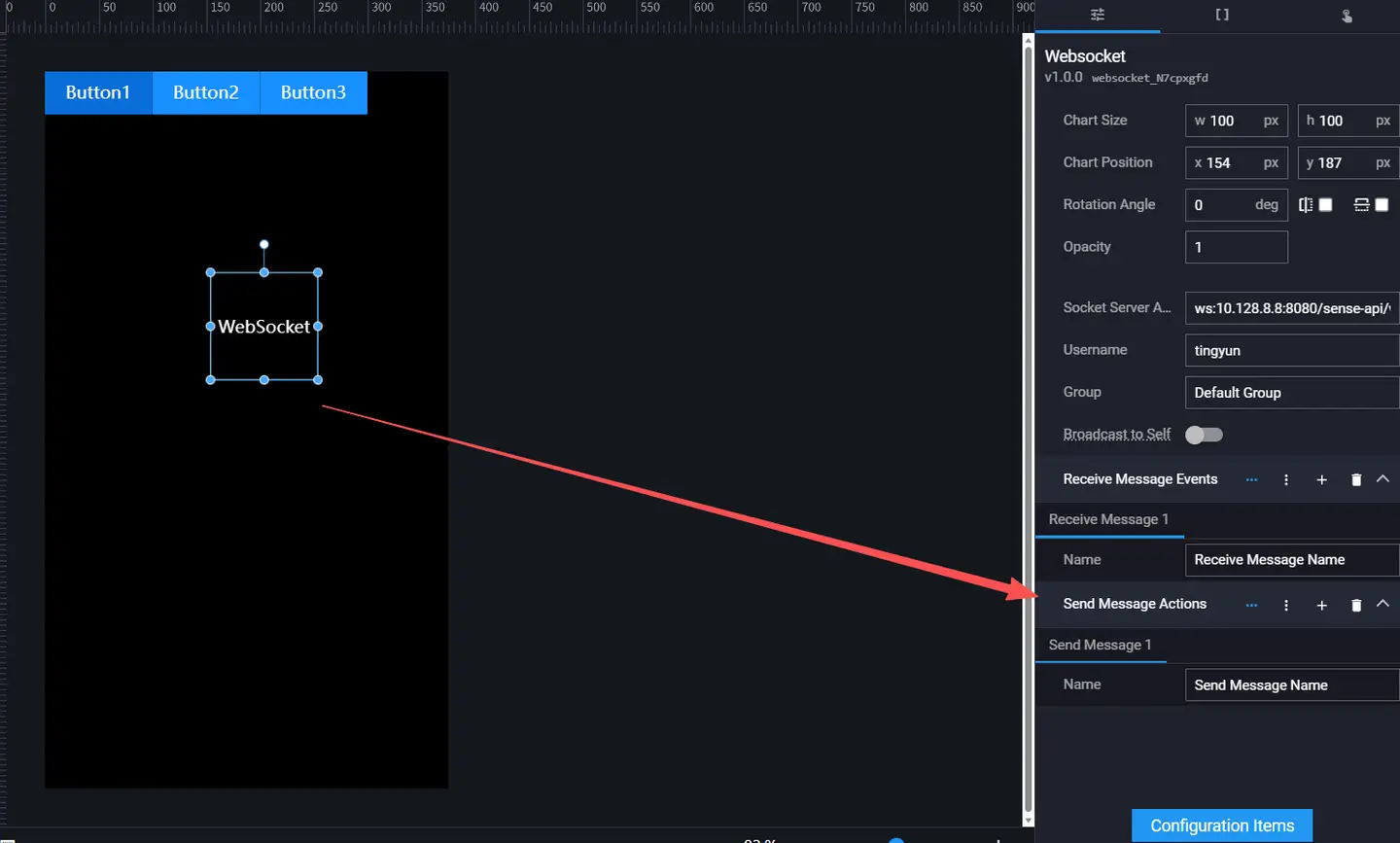The image size is (1400, 843).
Task: Open the interaction (hand pointer) tab
Action: (x=1347, y=16)
